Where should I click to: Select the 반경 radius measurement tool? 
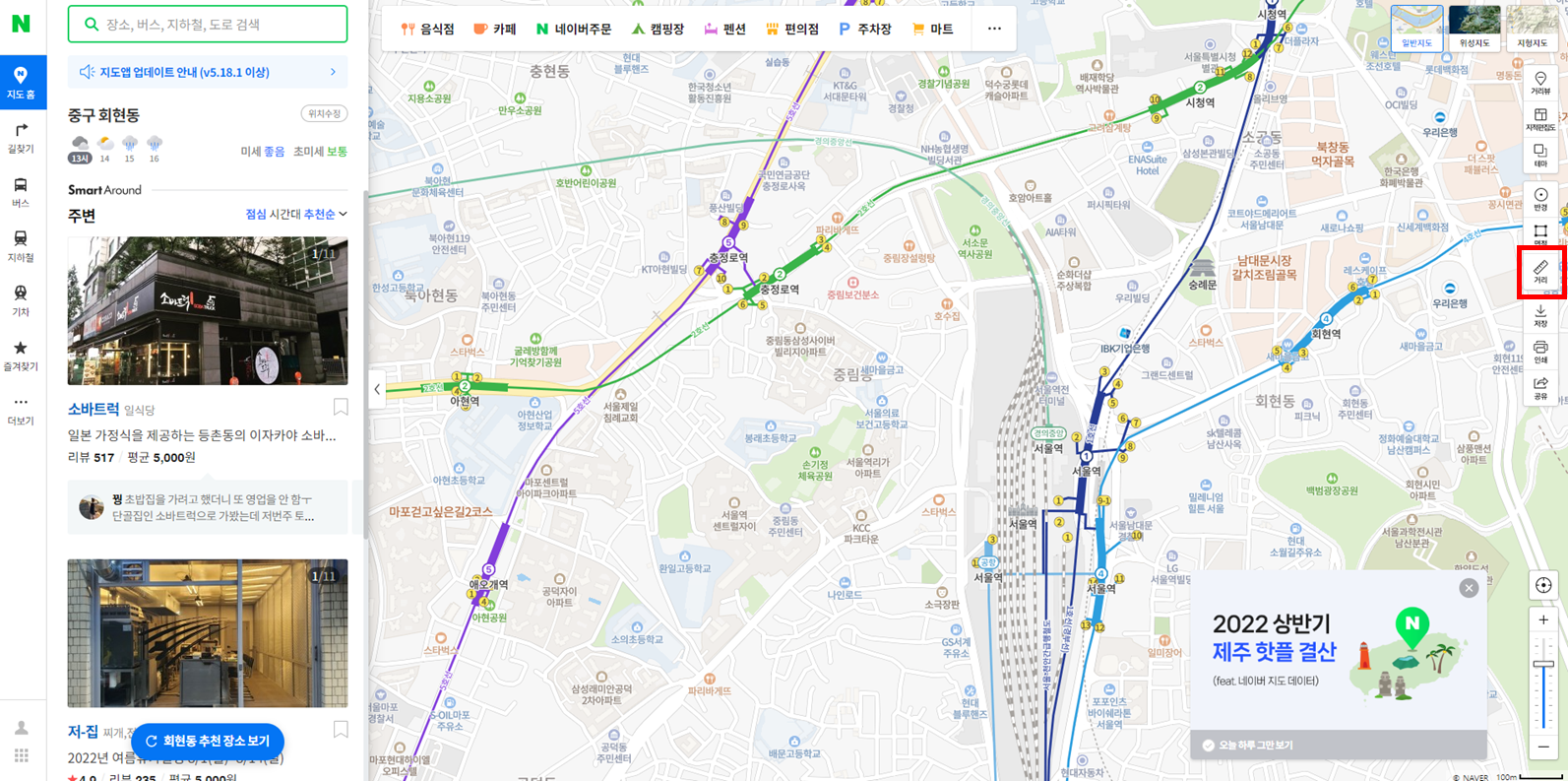click(x=1540, y=200)
